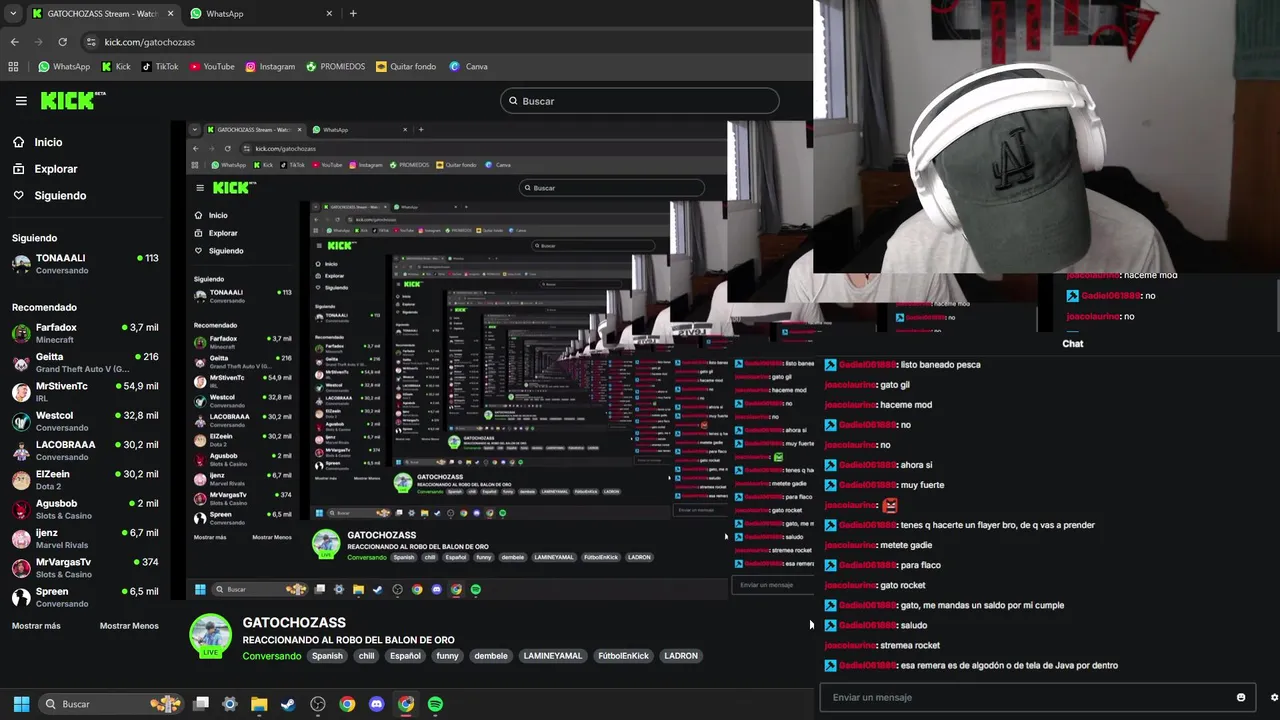The height and width of the screenshot is (720, 1280).
Task: Open recommended channel Agusbob
Action: tap(85, 509)
